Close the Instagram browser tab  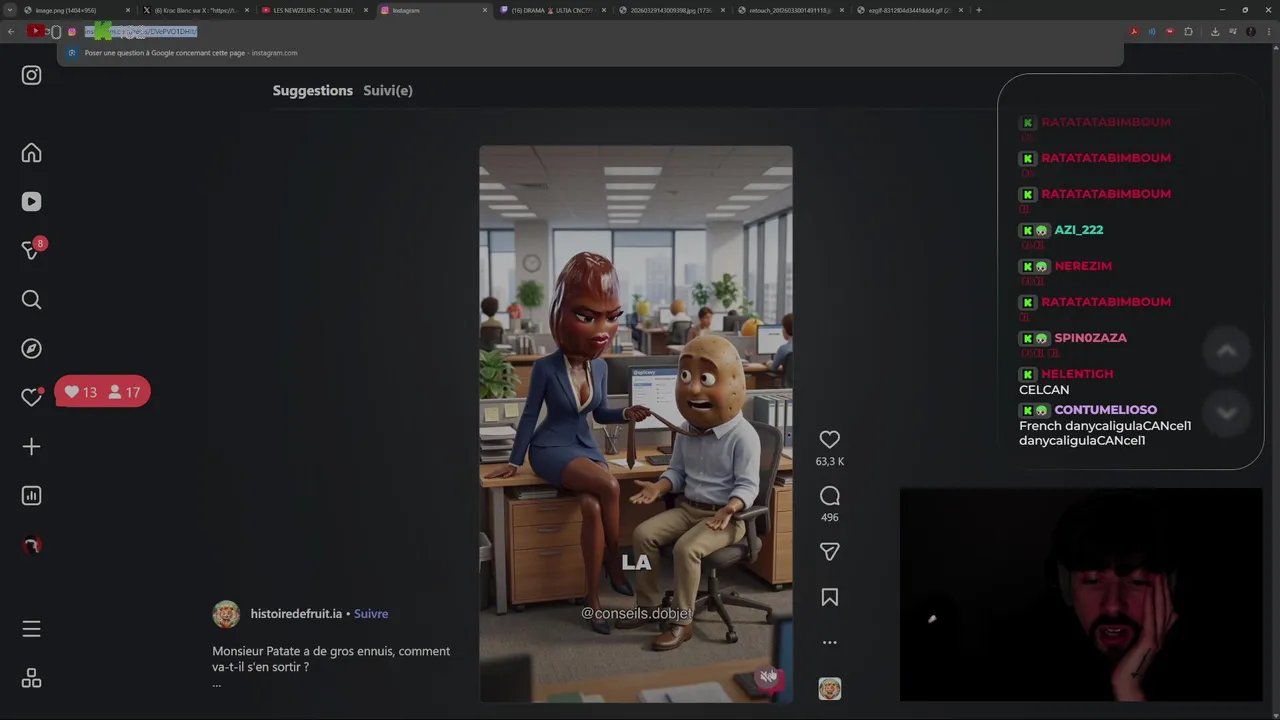coord(485,10)
